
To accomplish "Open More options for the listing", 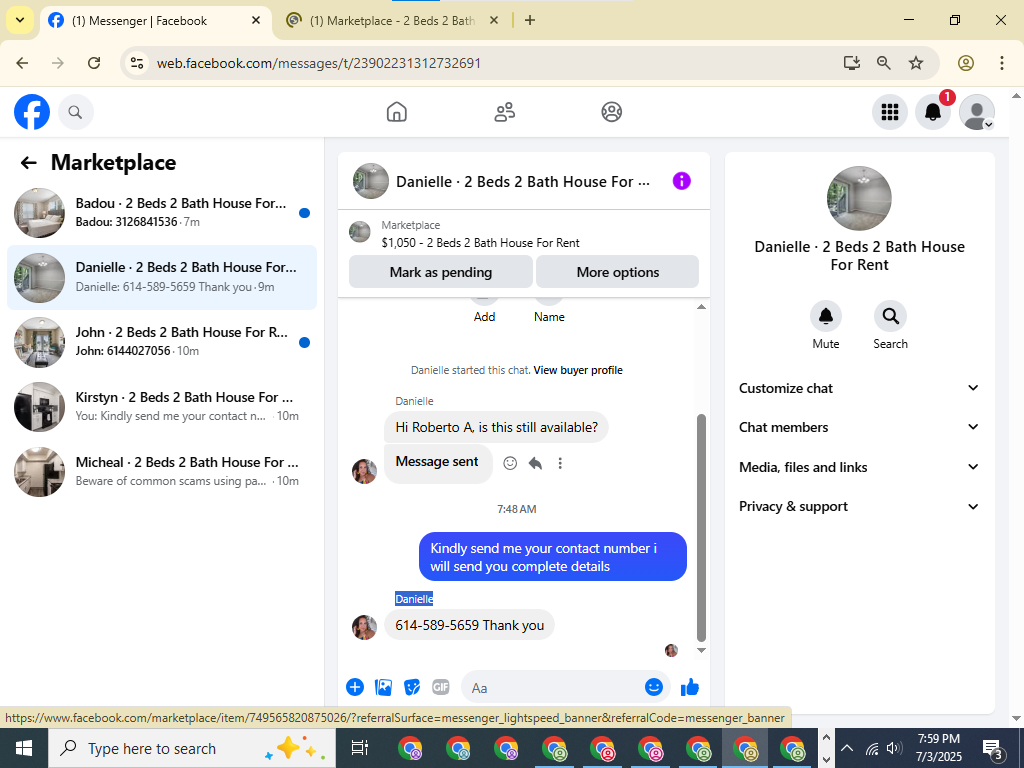I will [x=618, y=272].
